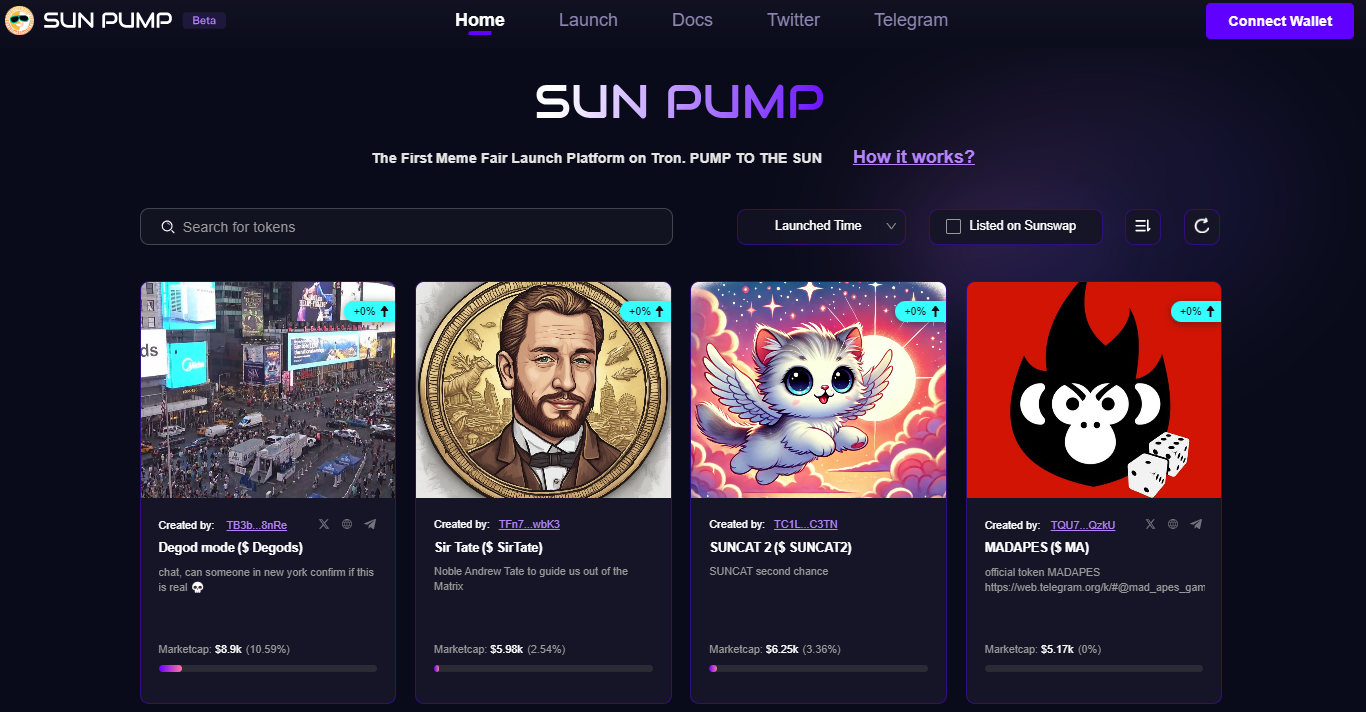Go to the Launch tab
The height and width of the screenshot is (712, 1366).
588,20
